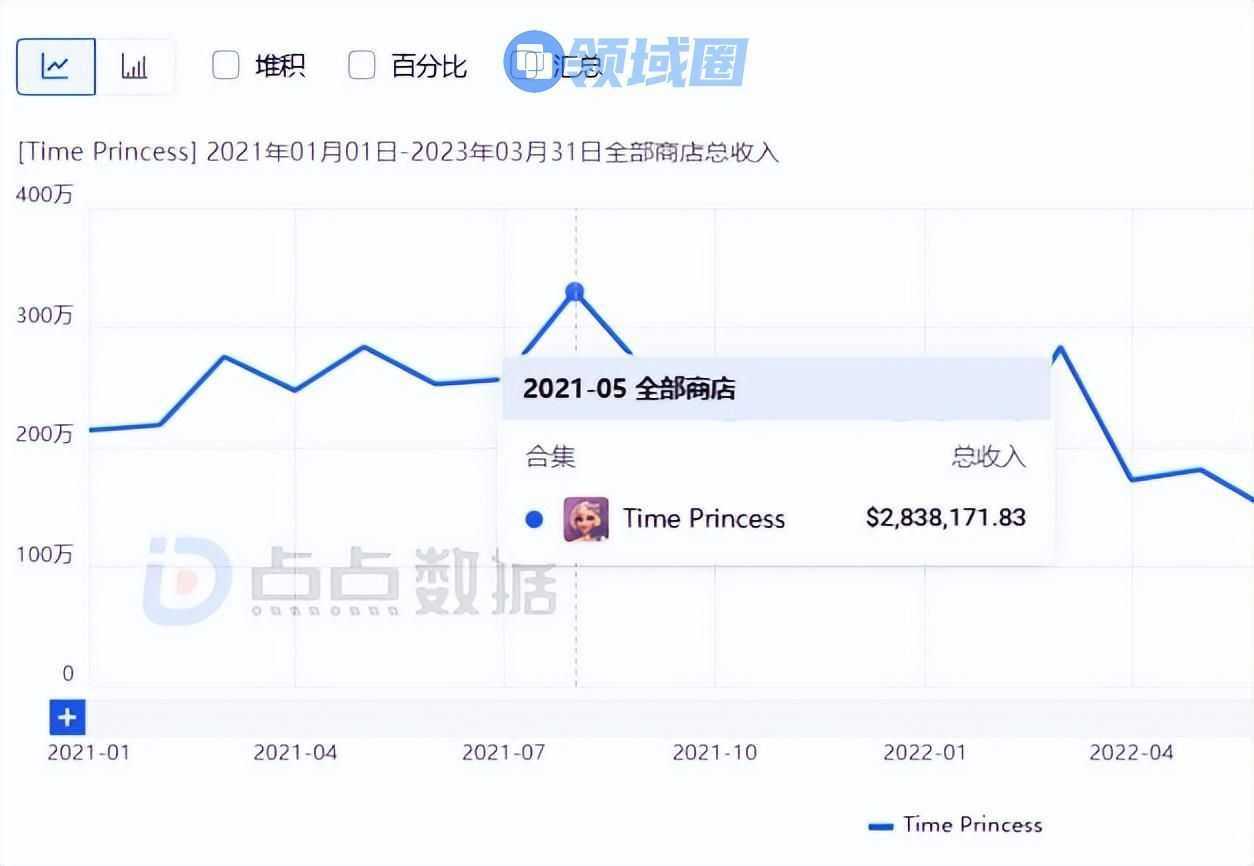This screenshot has height=866, width=1254.
Task: Click the 2021-01 x-axis label
Action: click(88, 752)
